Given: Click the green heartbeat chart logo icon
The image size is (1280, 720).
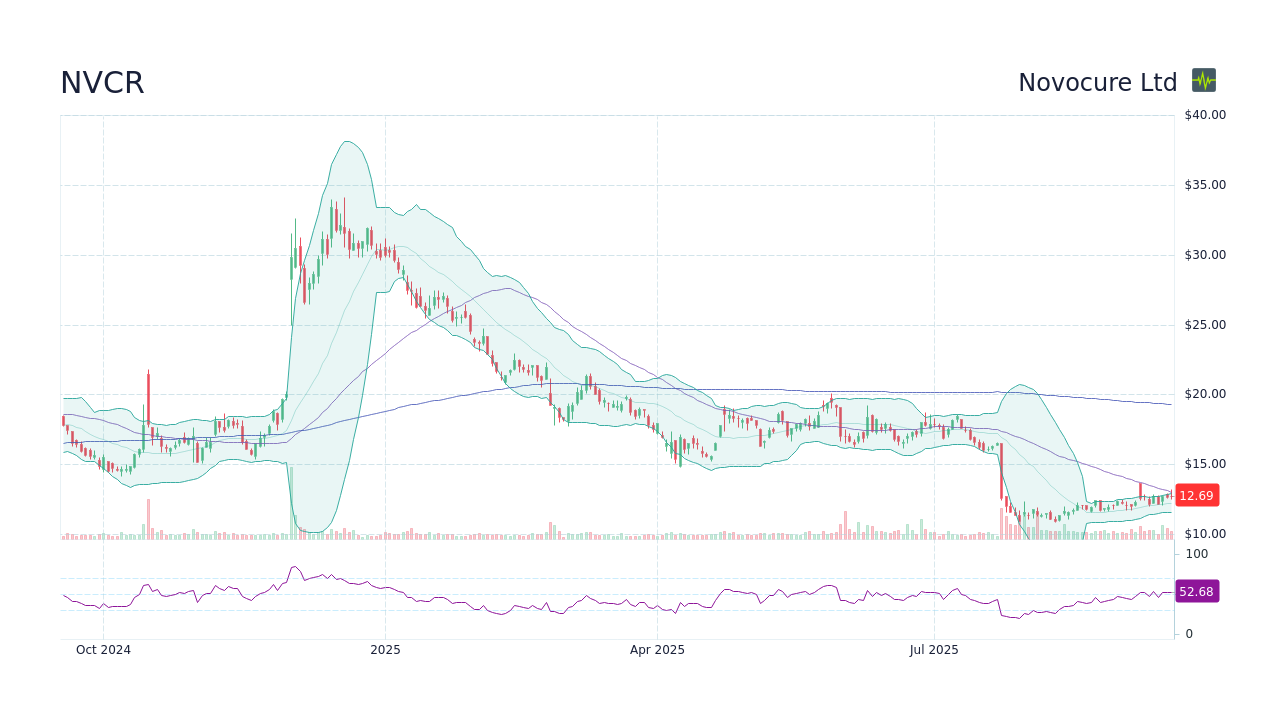Looking at the screenshot, I should coord(1203,81).
